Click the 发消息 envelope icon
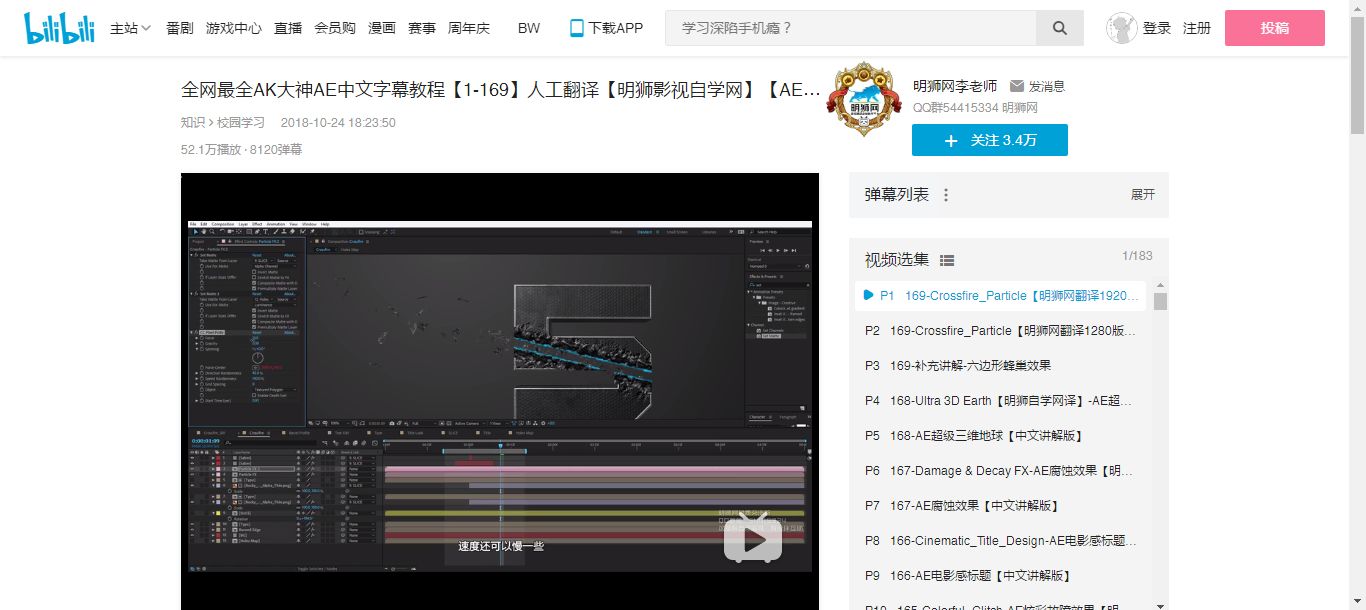 [x=1017, y=86]
